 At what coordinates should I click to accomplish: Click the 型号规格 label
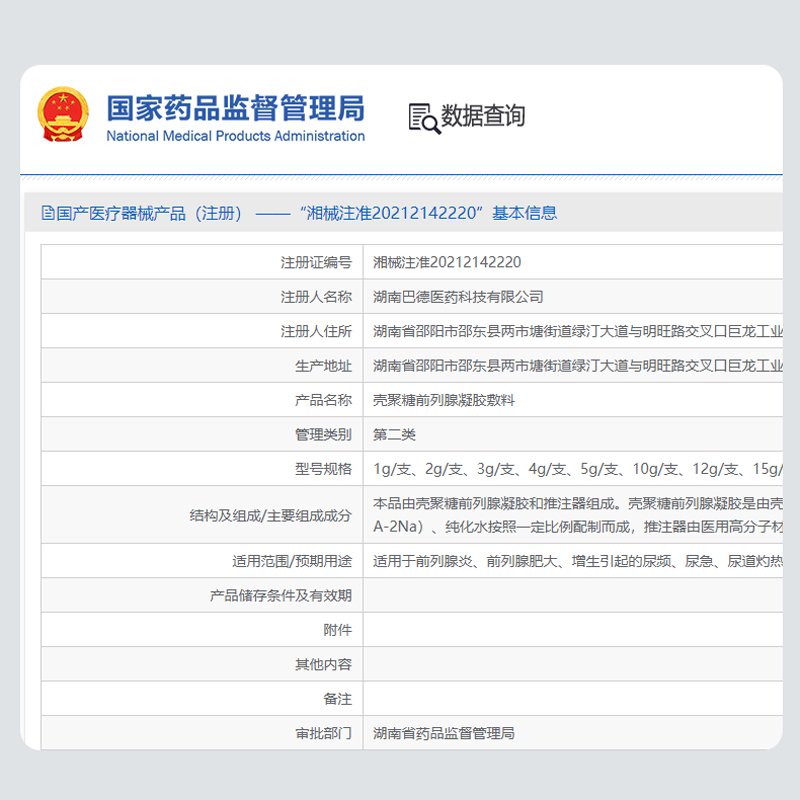(323, 469)
